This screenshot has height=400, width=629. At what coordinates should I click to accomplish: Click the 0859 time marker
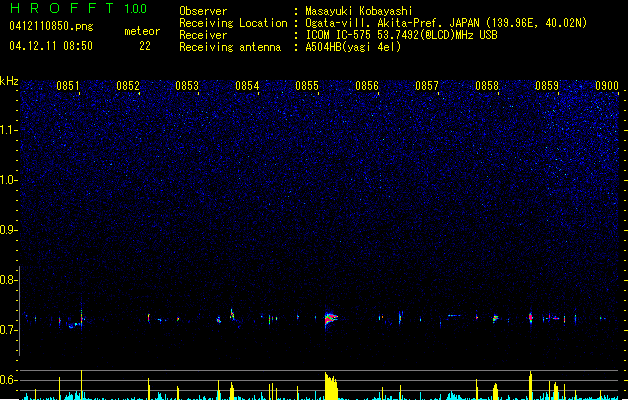(x=547, y=86)
